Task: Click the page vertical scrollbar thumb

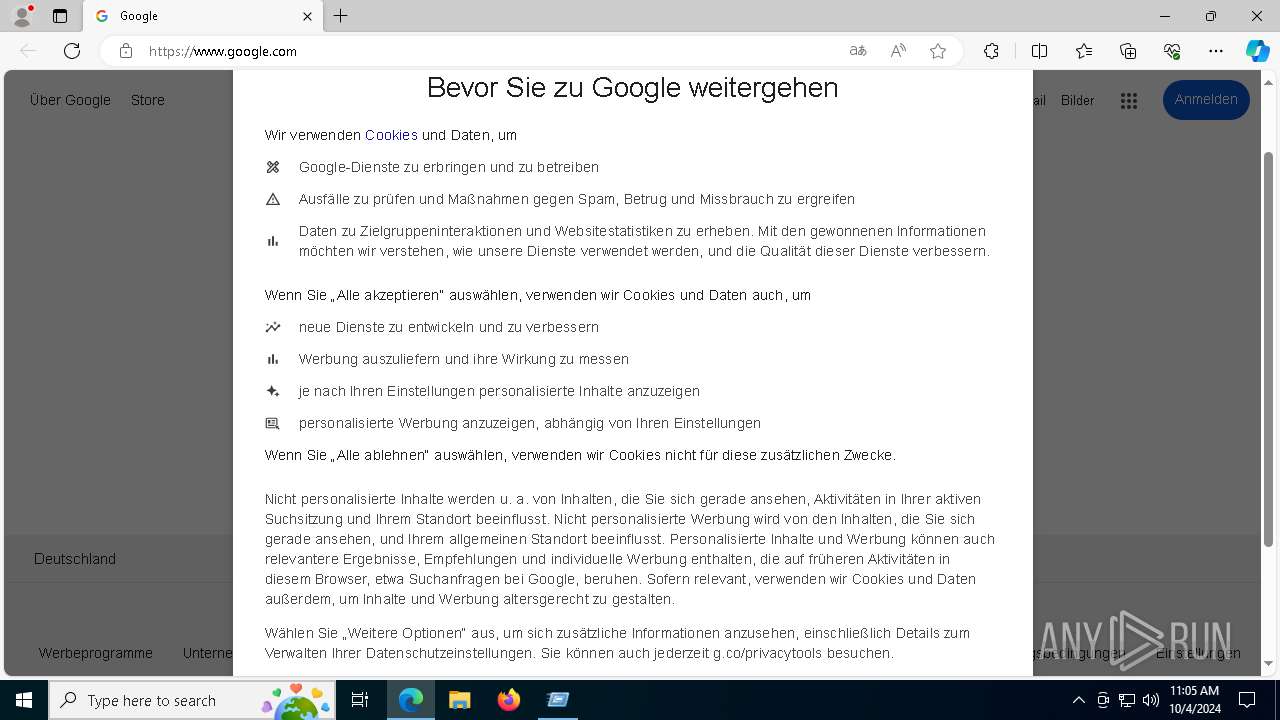Action: pyautogui.click(x=1269, y=350)
